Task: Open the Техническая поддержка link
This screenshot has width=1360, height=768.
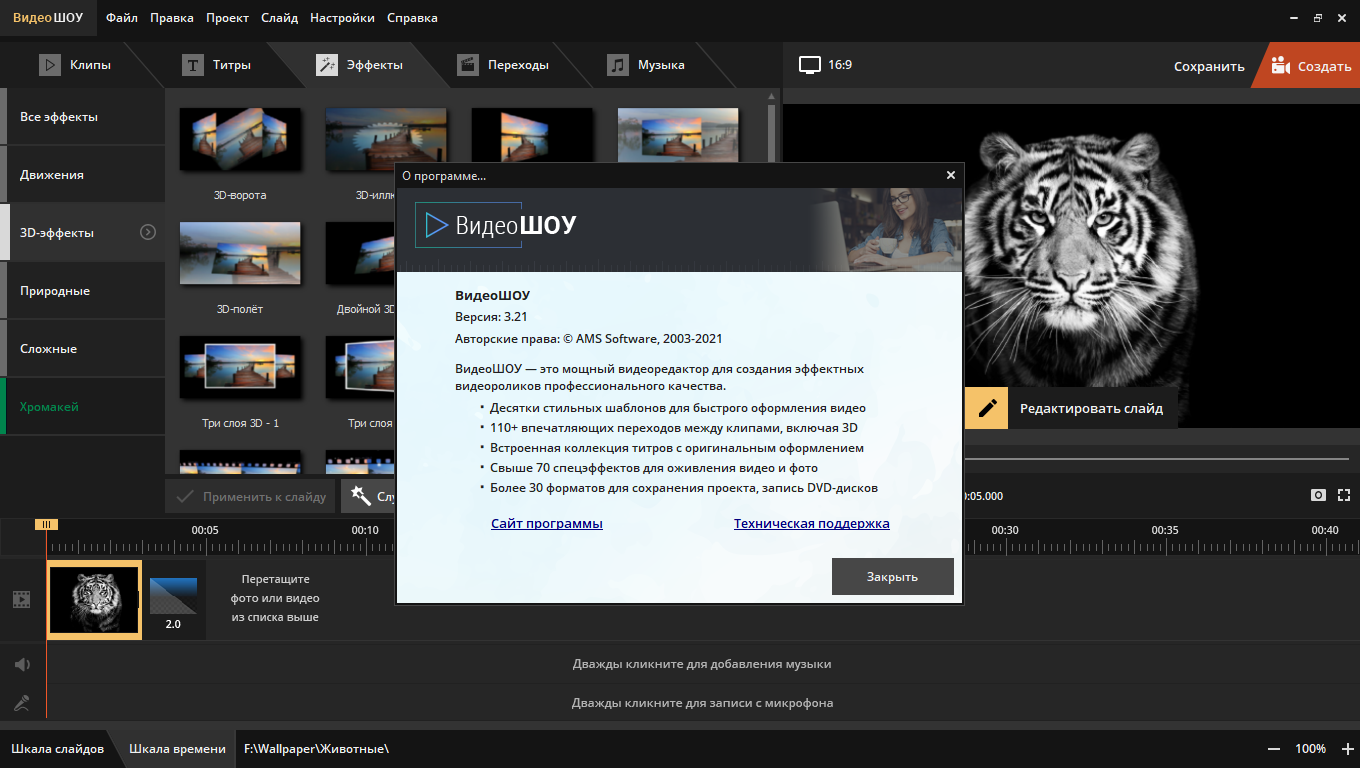Action: [811, 523]
